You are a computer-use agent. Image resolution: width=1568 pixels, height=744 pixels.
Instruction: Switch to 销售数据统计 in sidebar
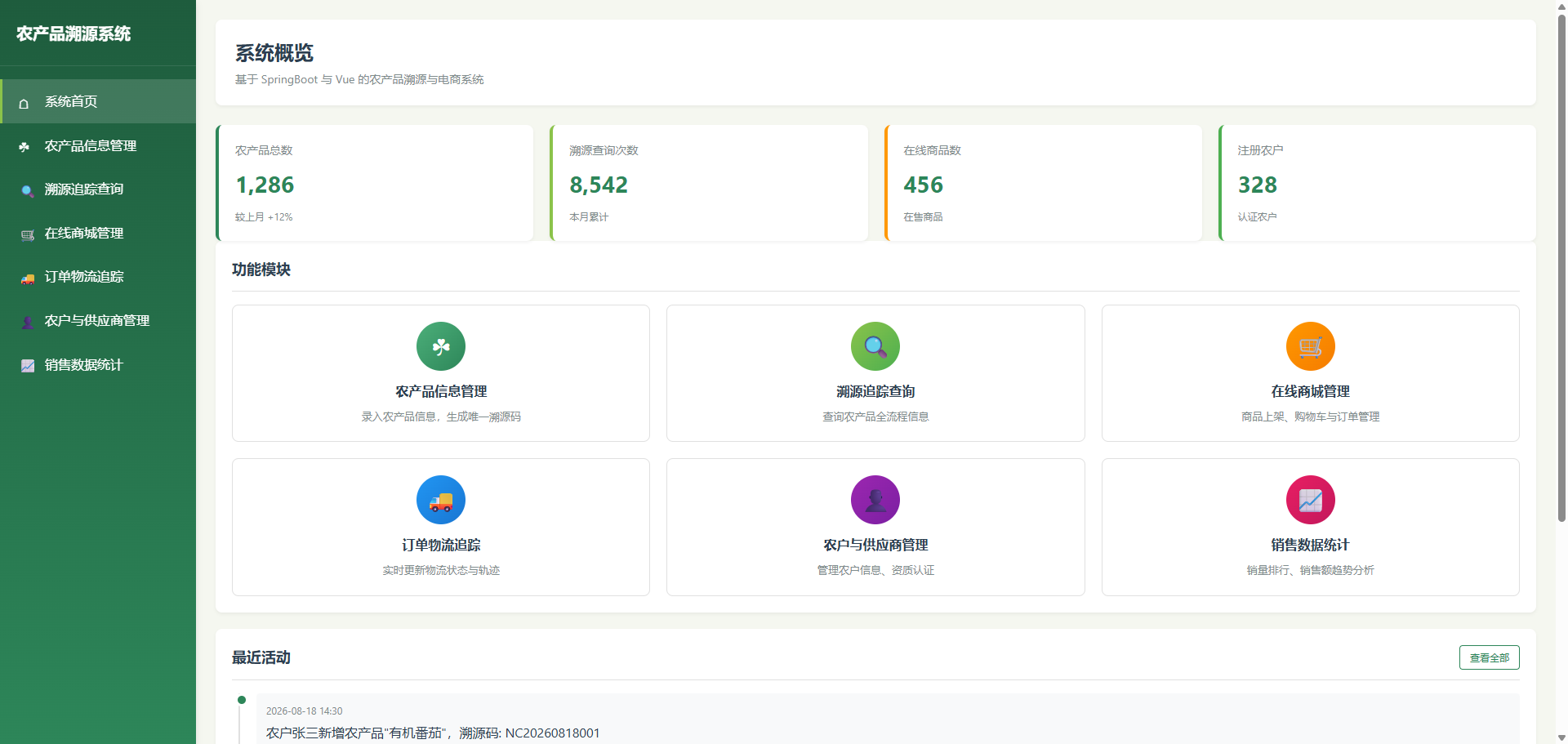(x=98, y=364)
